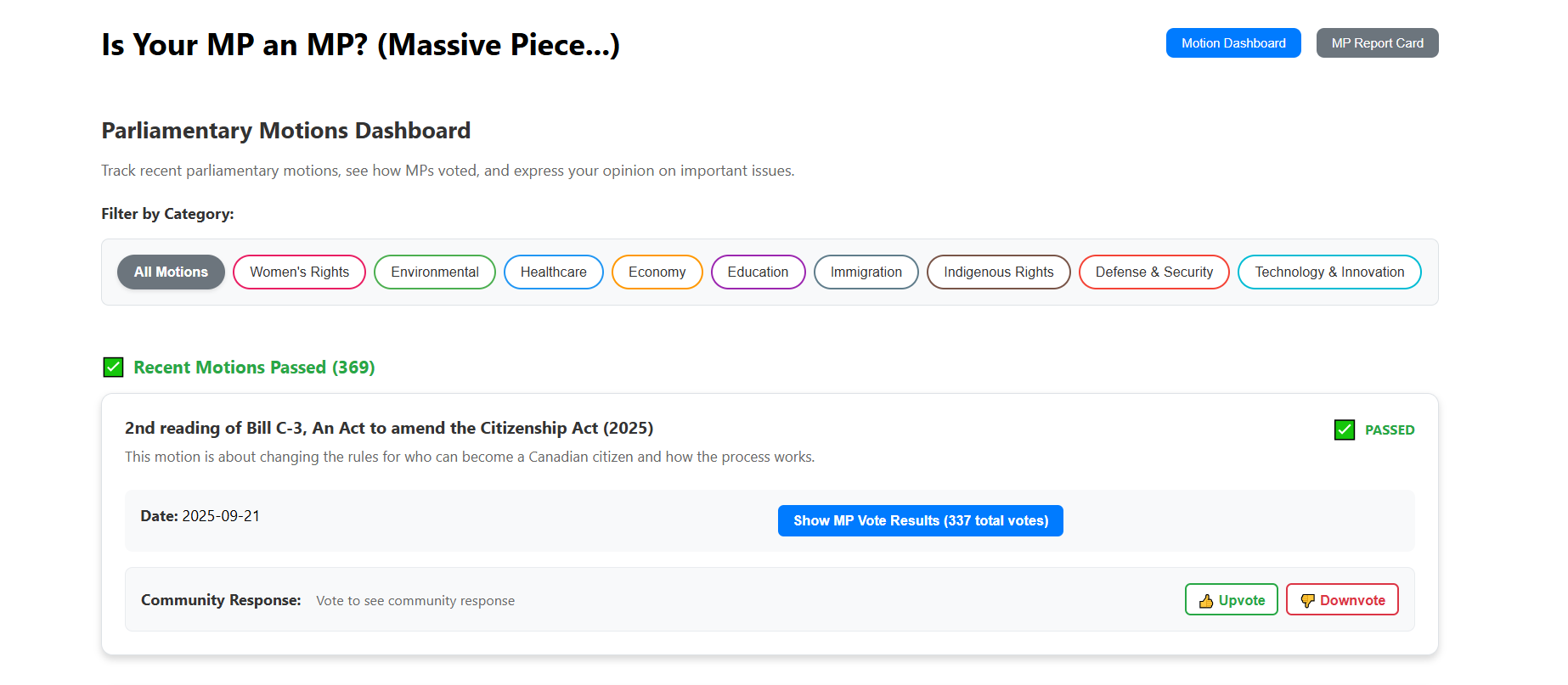This screenshot has height=685, width=1568.
Task: Click the Recent Motions Passed (369) heading
Action: click(x=254, y=368)
